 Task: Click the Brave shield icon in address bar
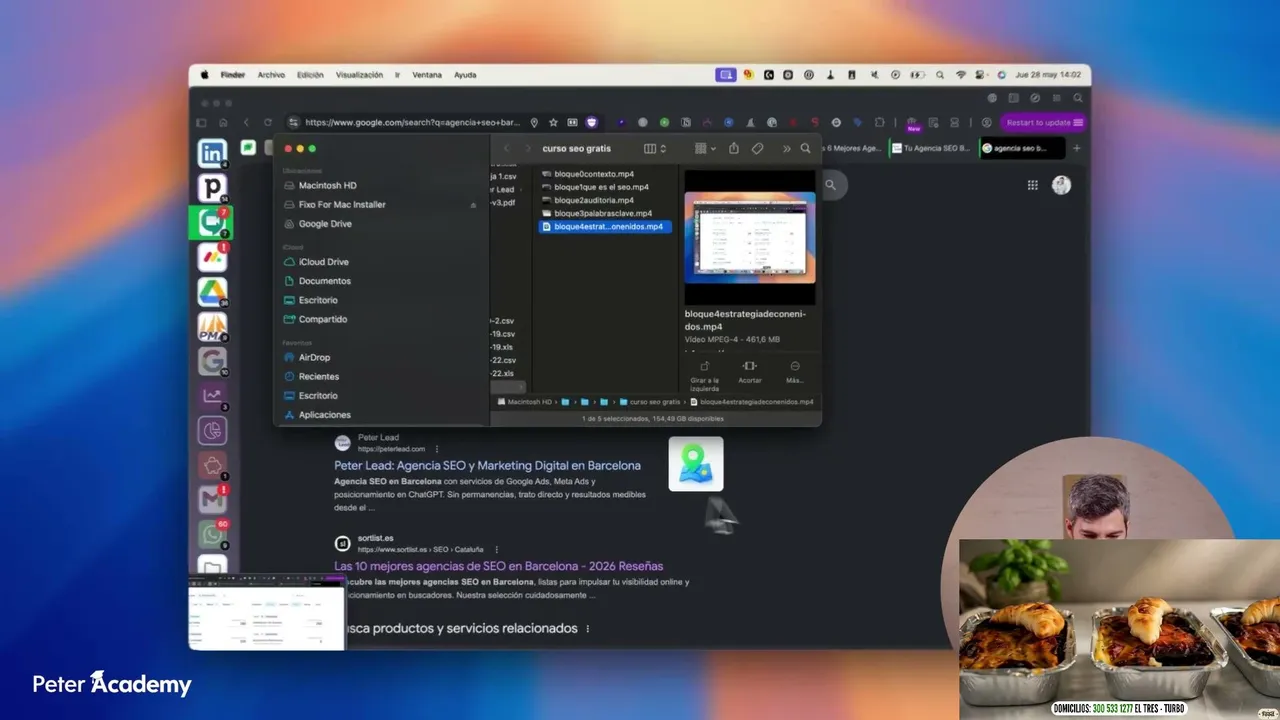click(x=592, y=122)
